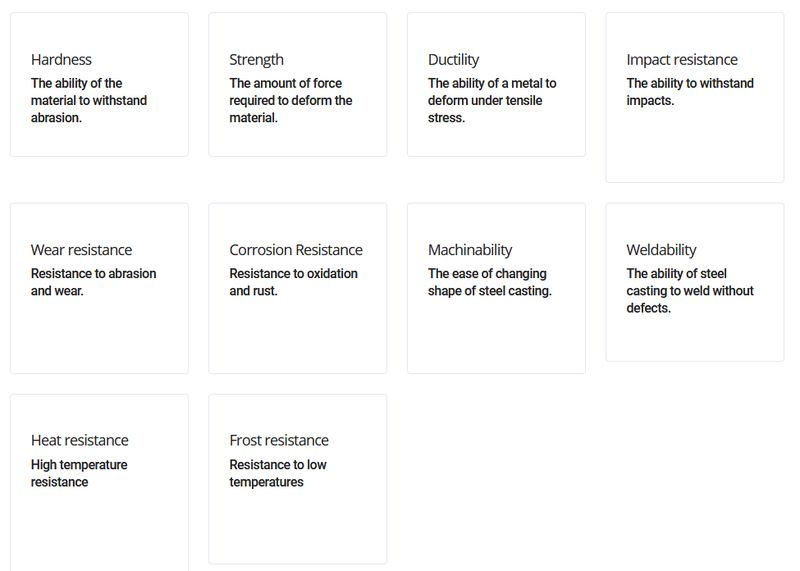Screen dimensions: 800x571
Task: Select the Wear resistance heading
Action: tap(81, 250)
